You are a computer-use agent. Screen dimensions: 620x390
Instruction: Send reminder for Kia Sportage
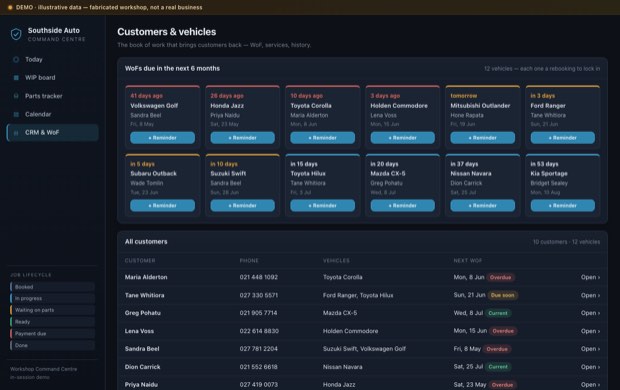point(563,205)
